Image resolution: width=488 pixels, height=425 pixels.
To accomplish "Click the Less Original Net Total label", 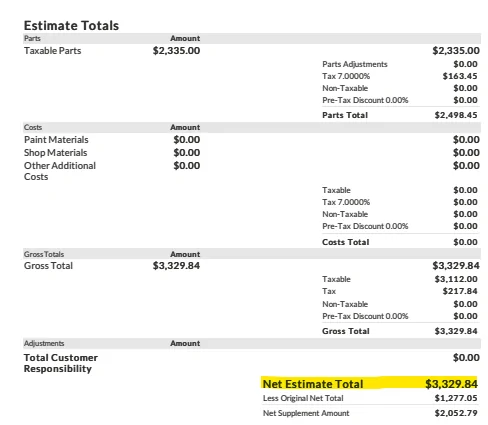I will point(303,398).
